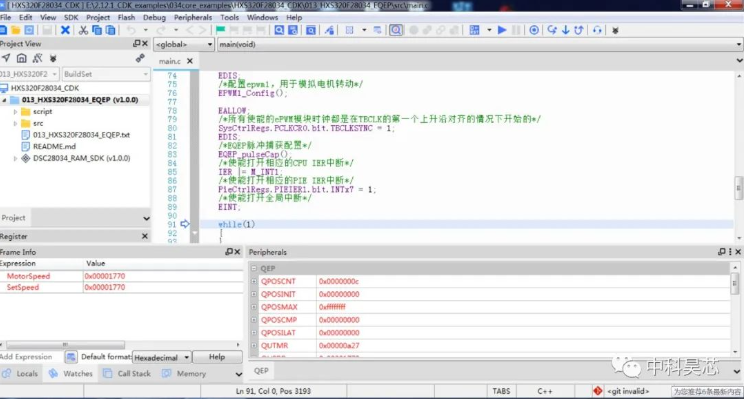
Task: Click the Help button in Frame Info
Action: (x=217, y=357)
